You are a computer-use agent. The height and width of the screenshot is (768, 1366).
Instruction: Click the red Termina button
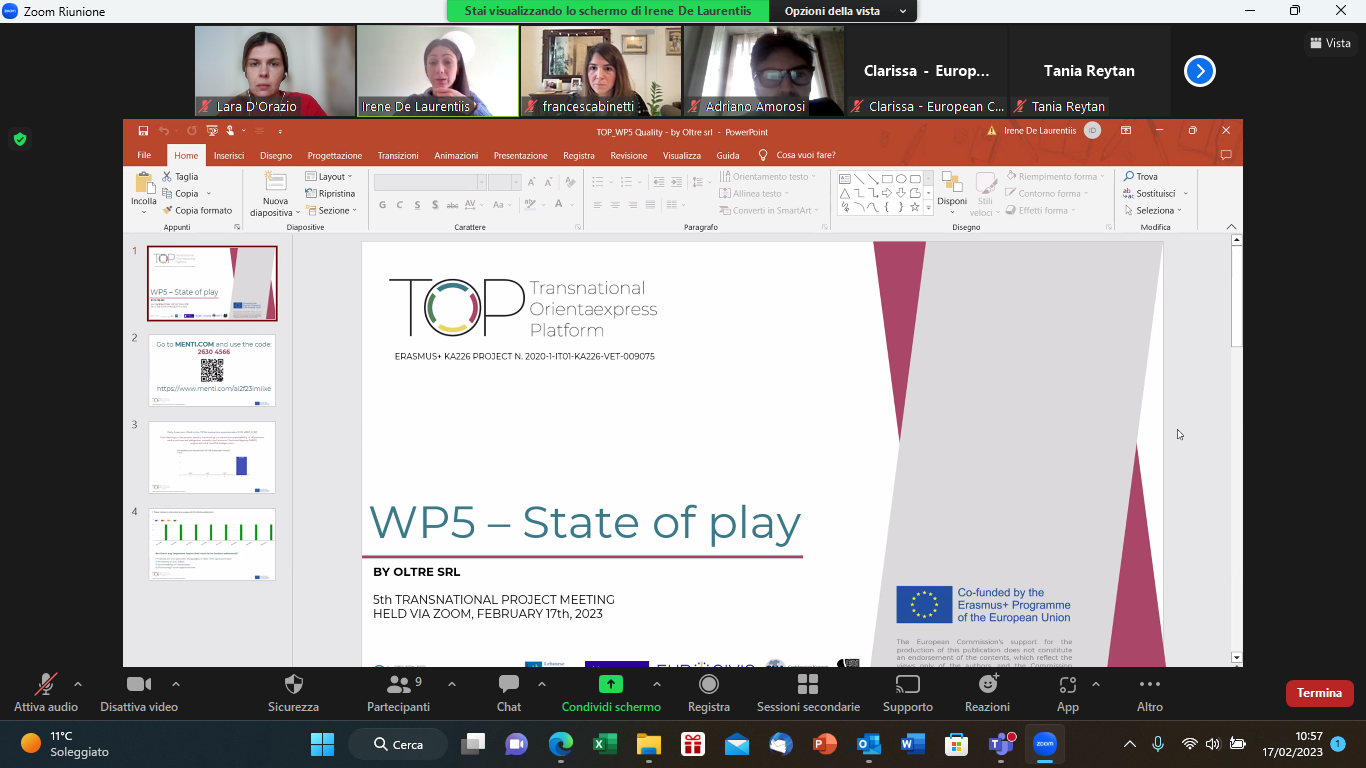pyautogui.click(x=1319, y=693)
